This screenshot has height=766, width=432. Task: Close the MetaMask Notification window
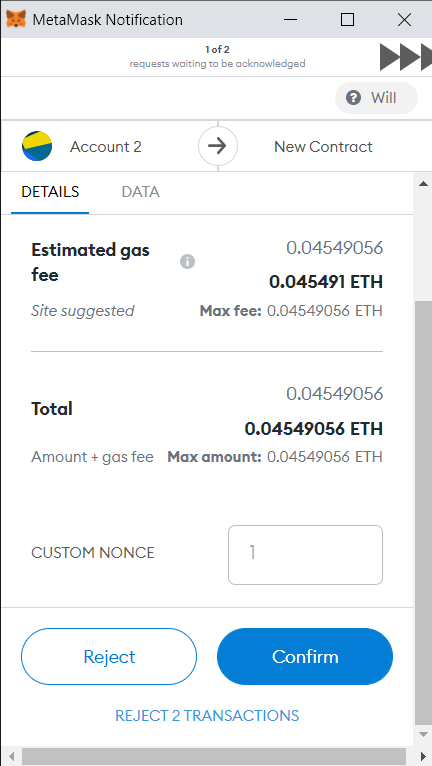point(404,20)
